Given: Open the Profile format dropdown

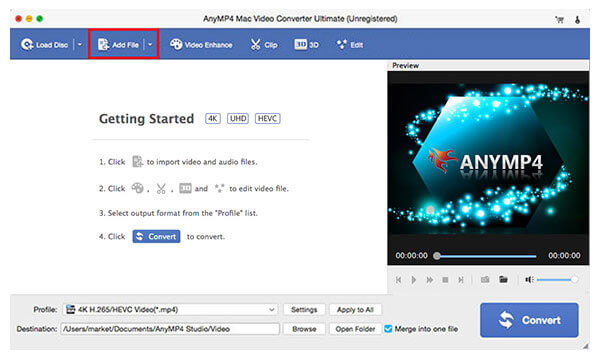Looking at the screenshot, I should click(x=170, y=310).
